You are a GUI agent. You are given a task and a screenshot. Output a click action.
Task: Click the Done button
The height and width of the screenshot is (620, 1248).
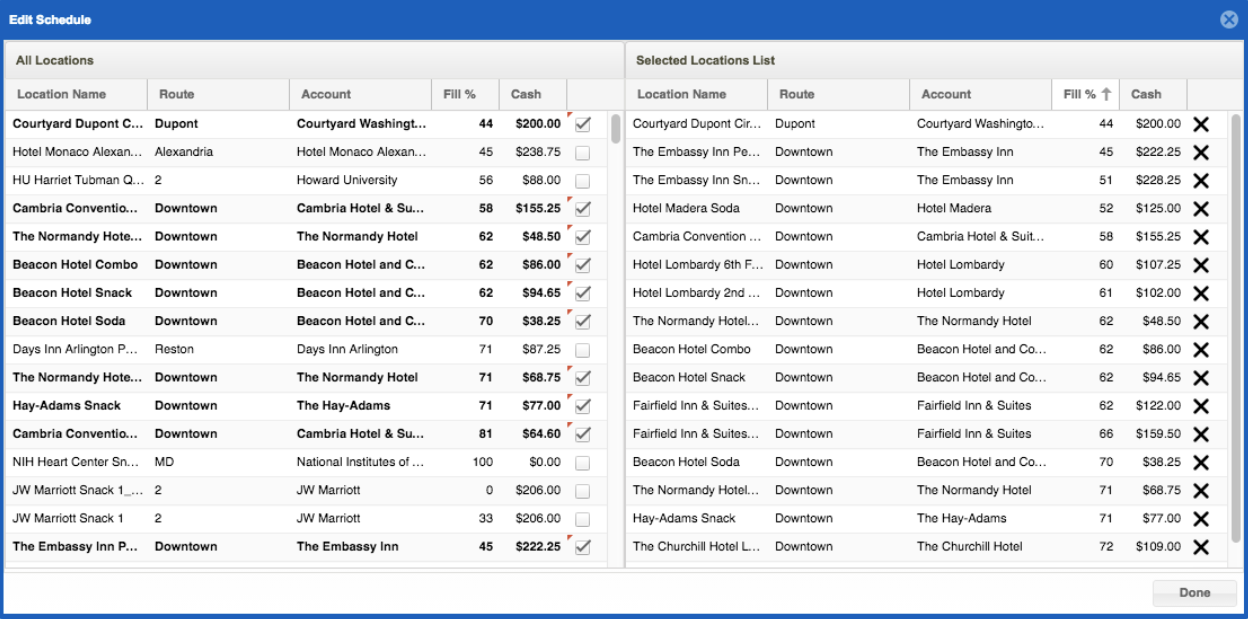point(1194,592)
